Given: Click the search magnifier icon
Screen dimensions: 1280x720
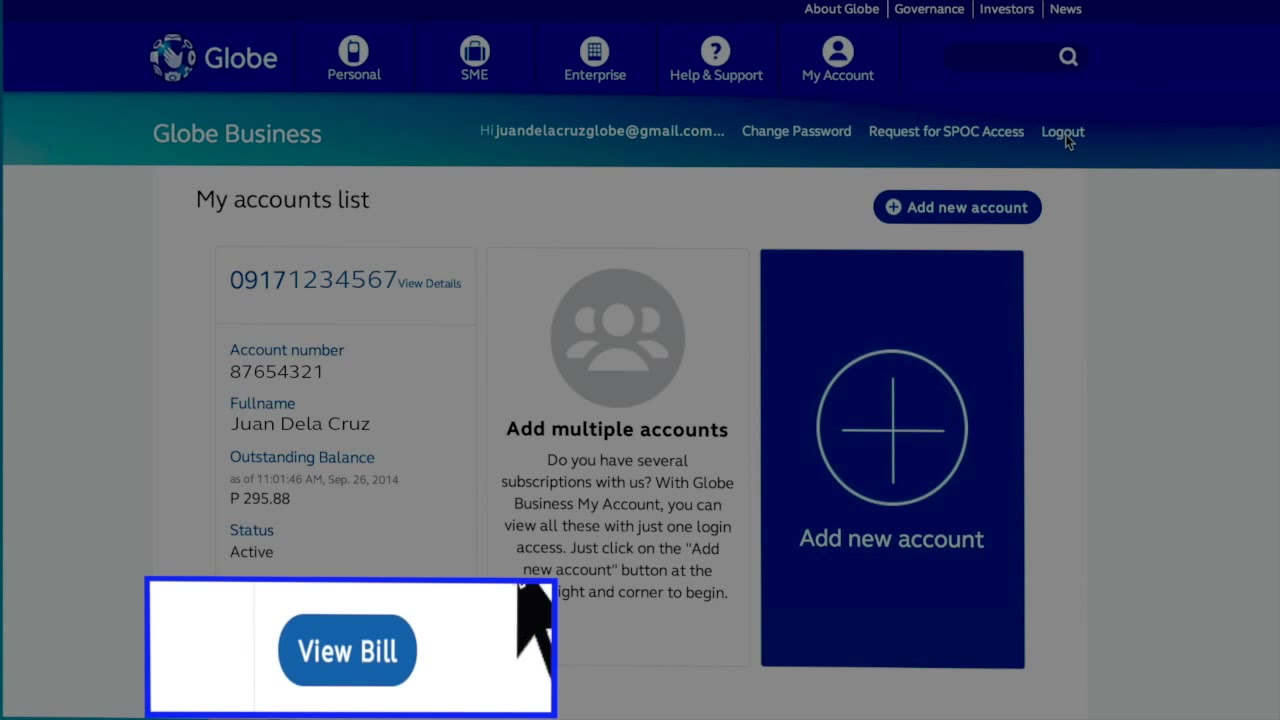Looking at the screenshot, I should coord(1068,57).
